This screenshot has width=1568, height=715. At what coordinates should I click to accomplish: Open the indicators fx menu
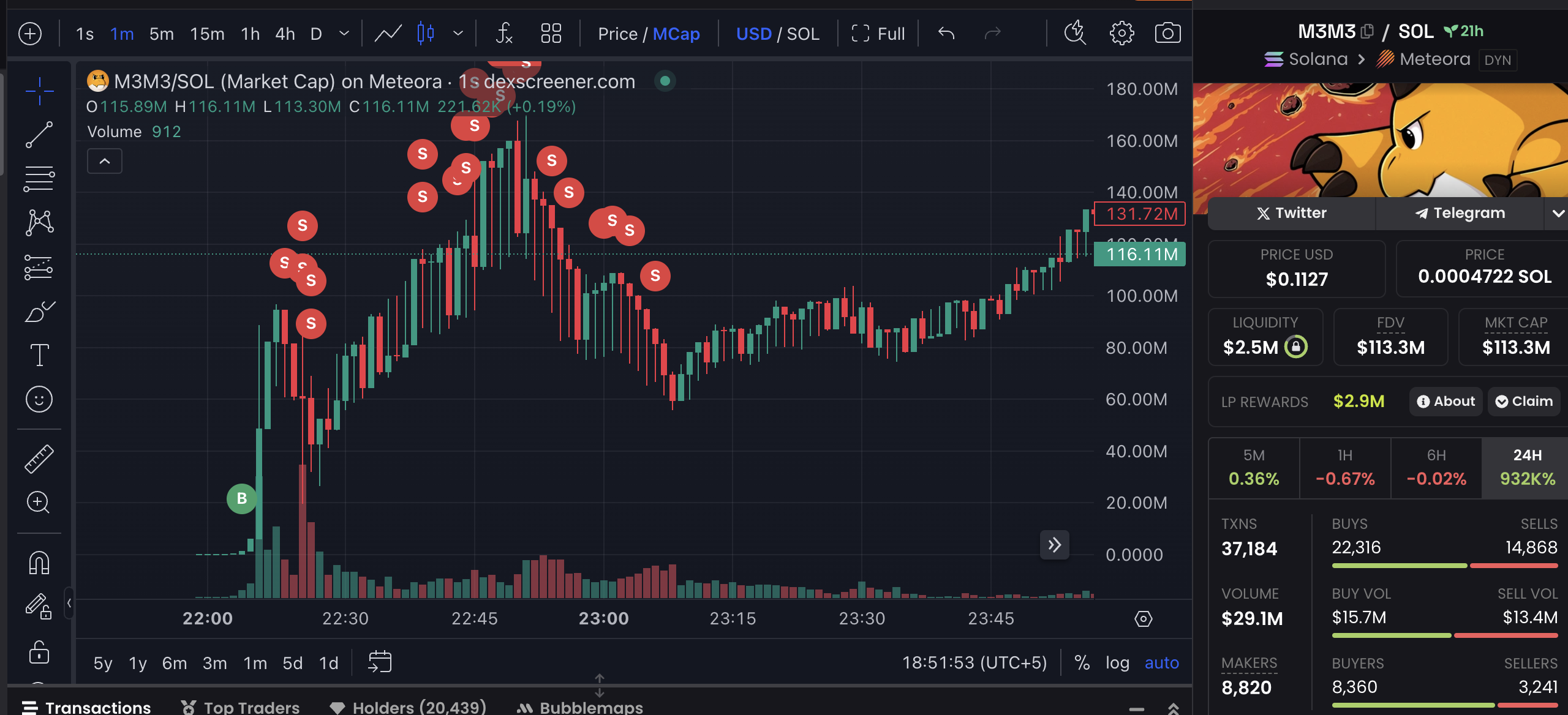coord(503,33)
